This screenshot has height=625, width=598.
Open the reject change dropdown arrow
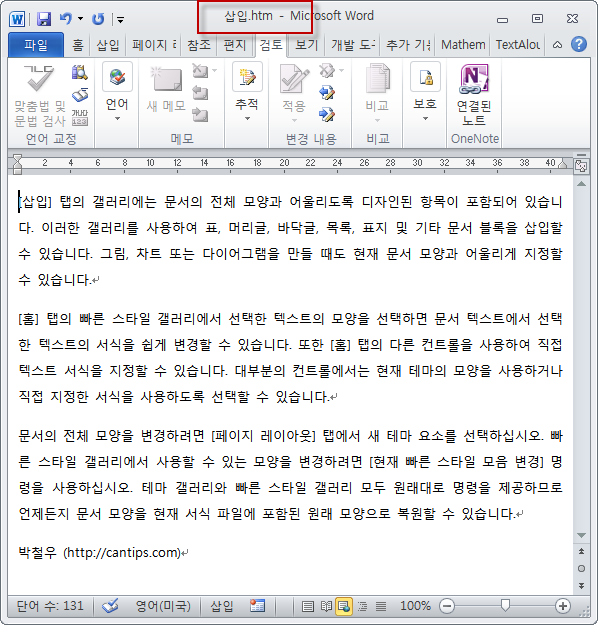tap(341, 71)
